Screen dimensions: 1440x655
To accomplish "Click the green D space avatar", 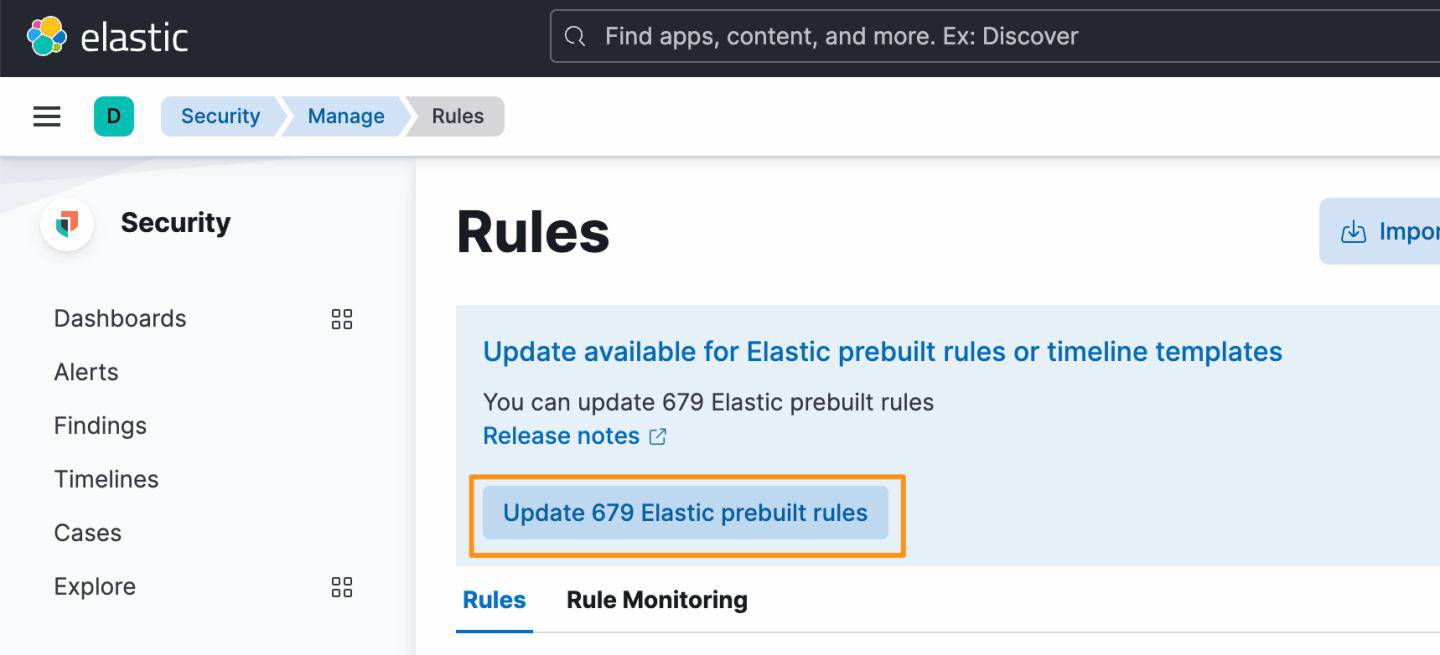I will pos(113,116).
